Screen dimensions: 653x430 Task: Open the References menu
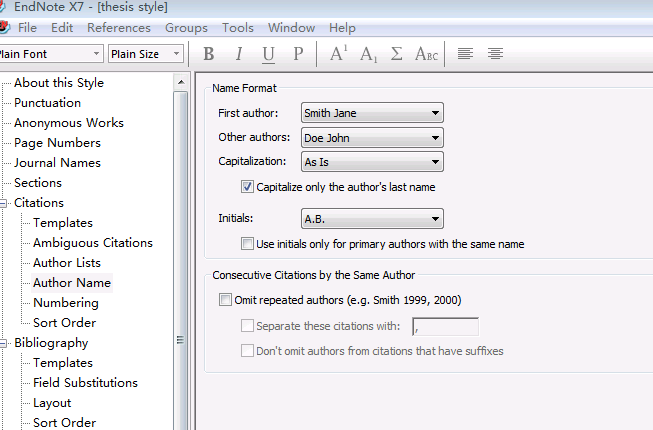click(x=119, y=27)
